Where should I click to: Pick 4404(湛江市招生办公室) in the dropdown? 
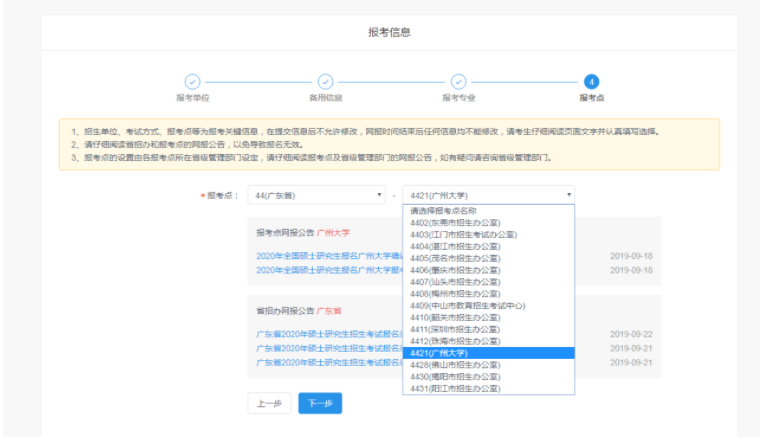488,246
